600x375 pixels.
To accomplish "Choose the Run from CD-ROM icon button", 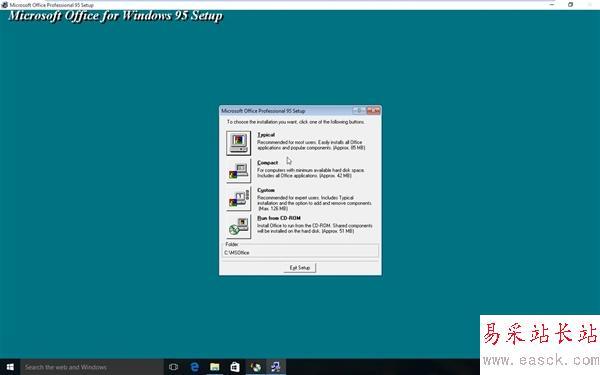I will (x=238, y=227).
